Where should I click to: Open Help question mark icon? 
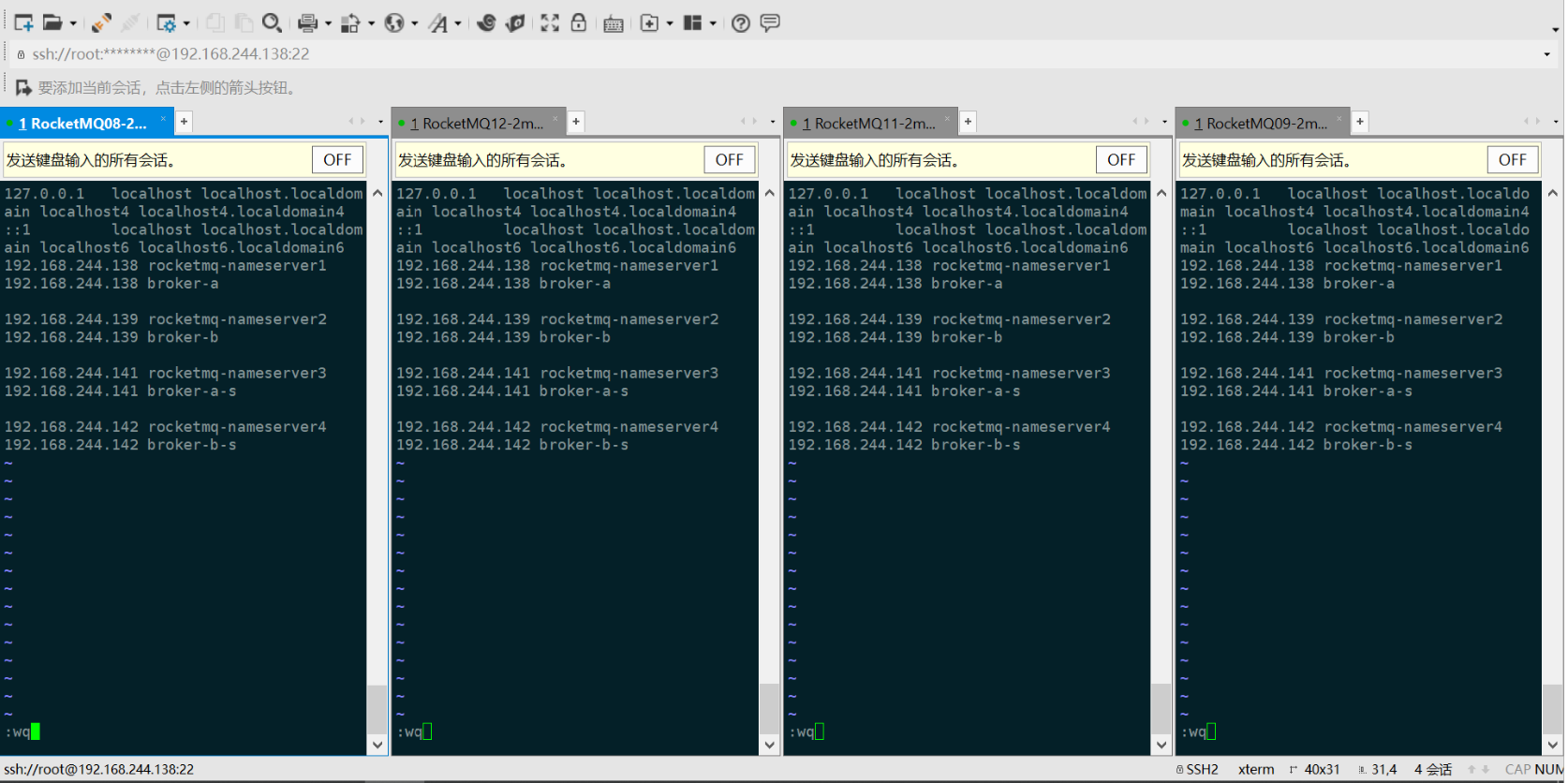[741, 22]
